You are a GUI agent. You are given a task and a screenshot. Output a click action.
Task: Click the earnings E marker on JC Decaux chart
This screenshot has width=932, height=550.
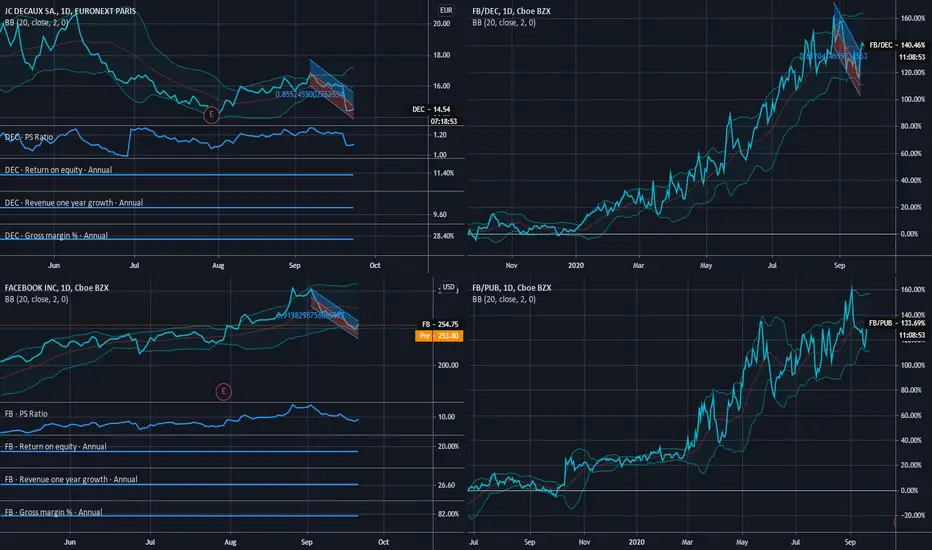(211, 115)
